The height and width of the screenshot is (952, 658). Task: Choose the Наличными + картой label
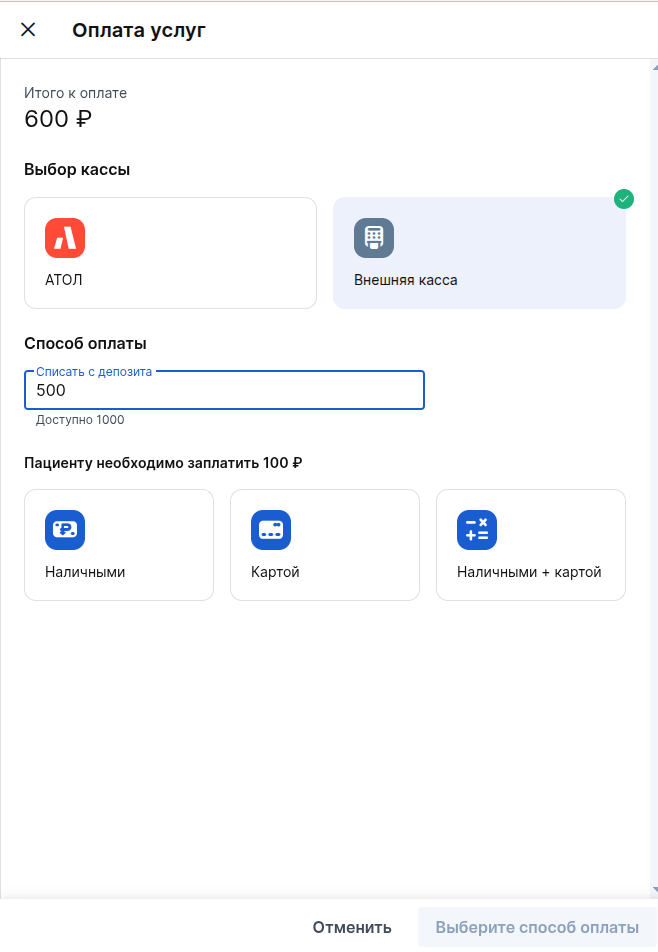529,572
